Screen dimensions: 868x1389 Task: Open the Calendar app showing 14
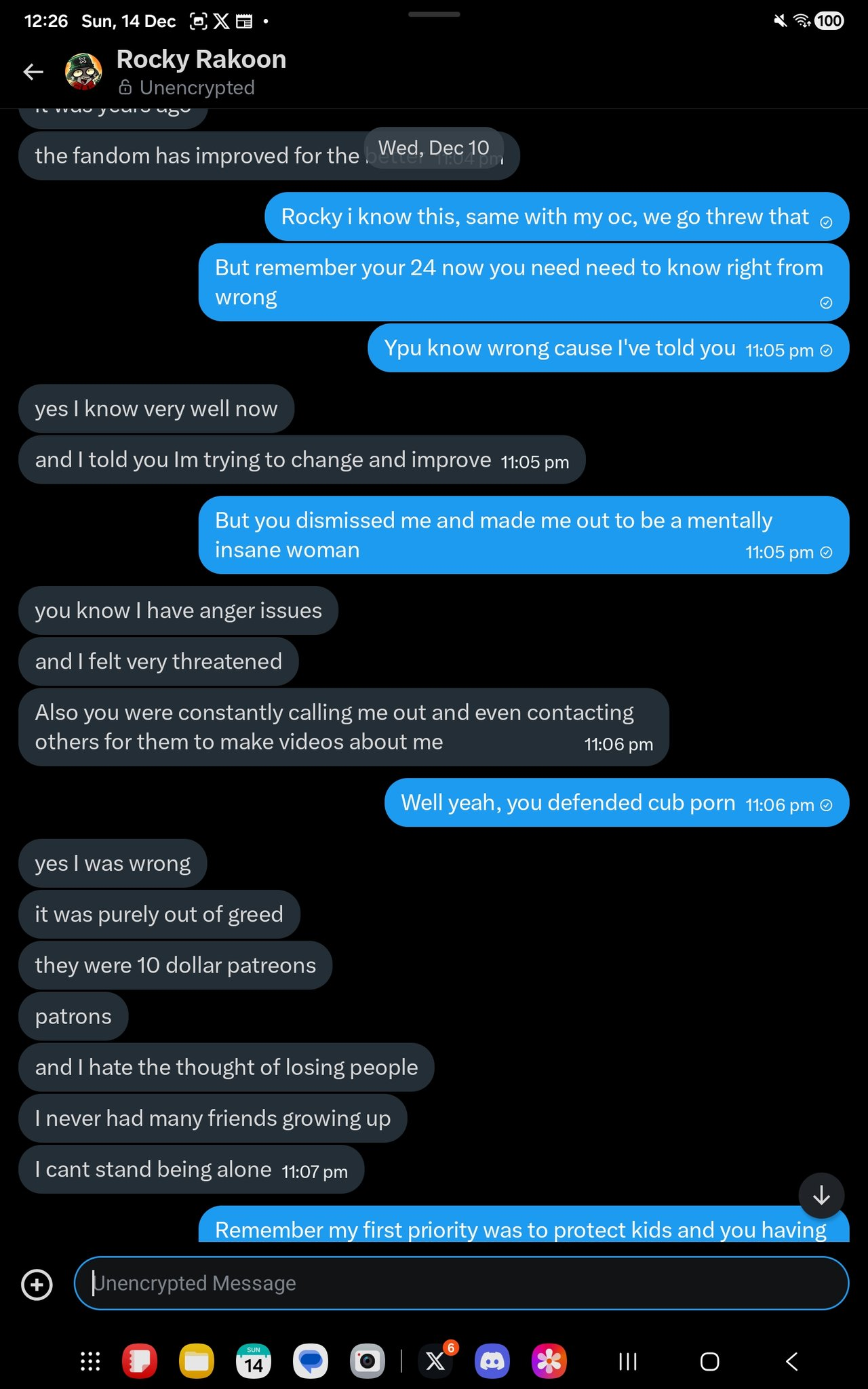(254, 1361)
